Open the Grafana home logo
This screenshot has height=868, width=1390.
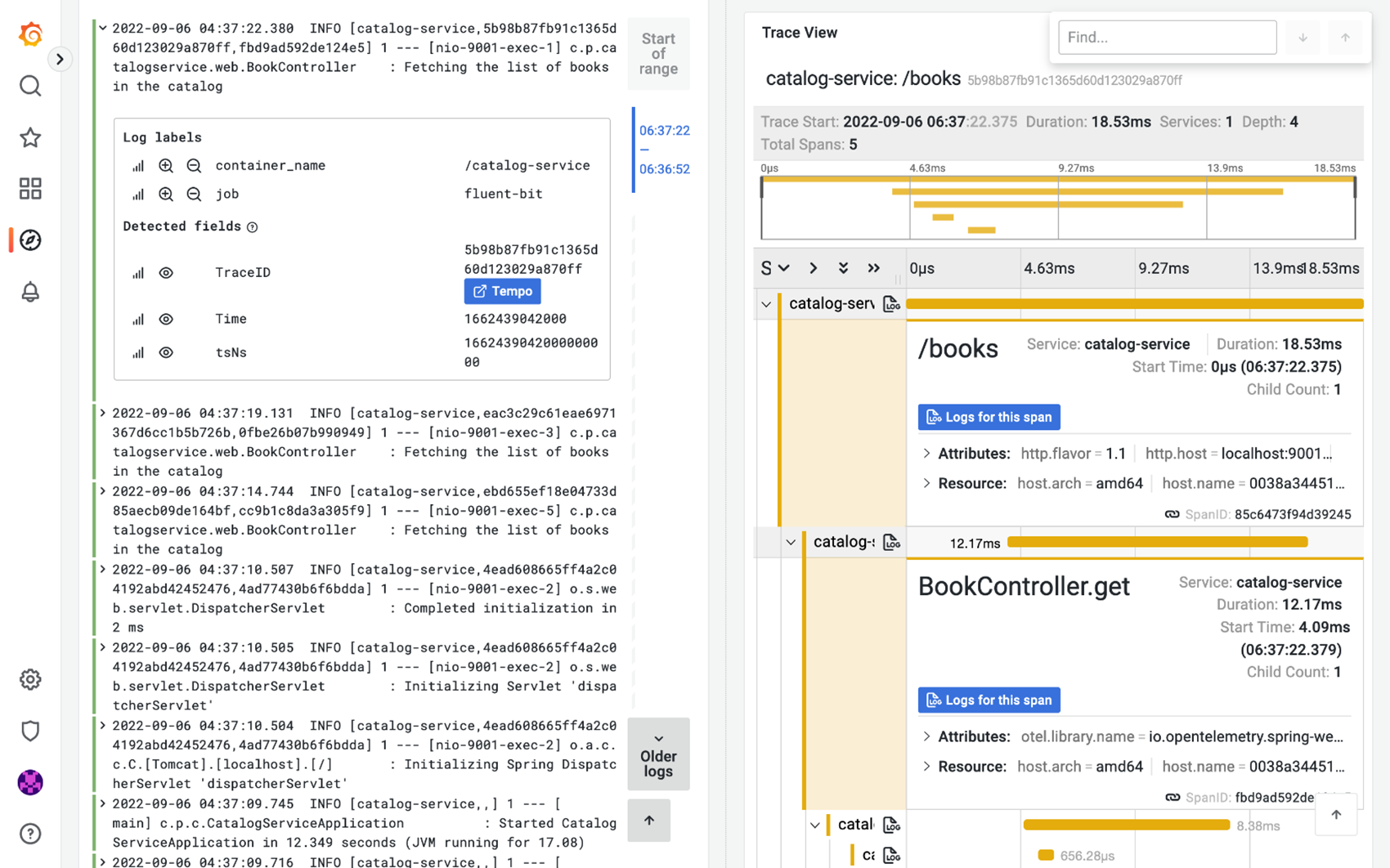tap(30, 34)
